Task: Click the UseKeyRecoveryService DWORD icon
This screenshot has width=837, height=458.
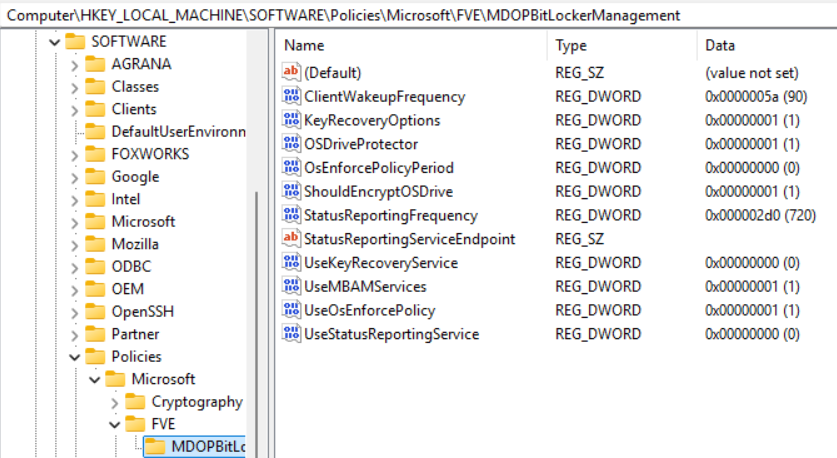Action: coord(291,262)
